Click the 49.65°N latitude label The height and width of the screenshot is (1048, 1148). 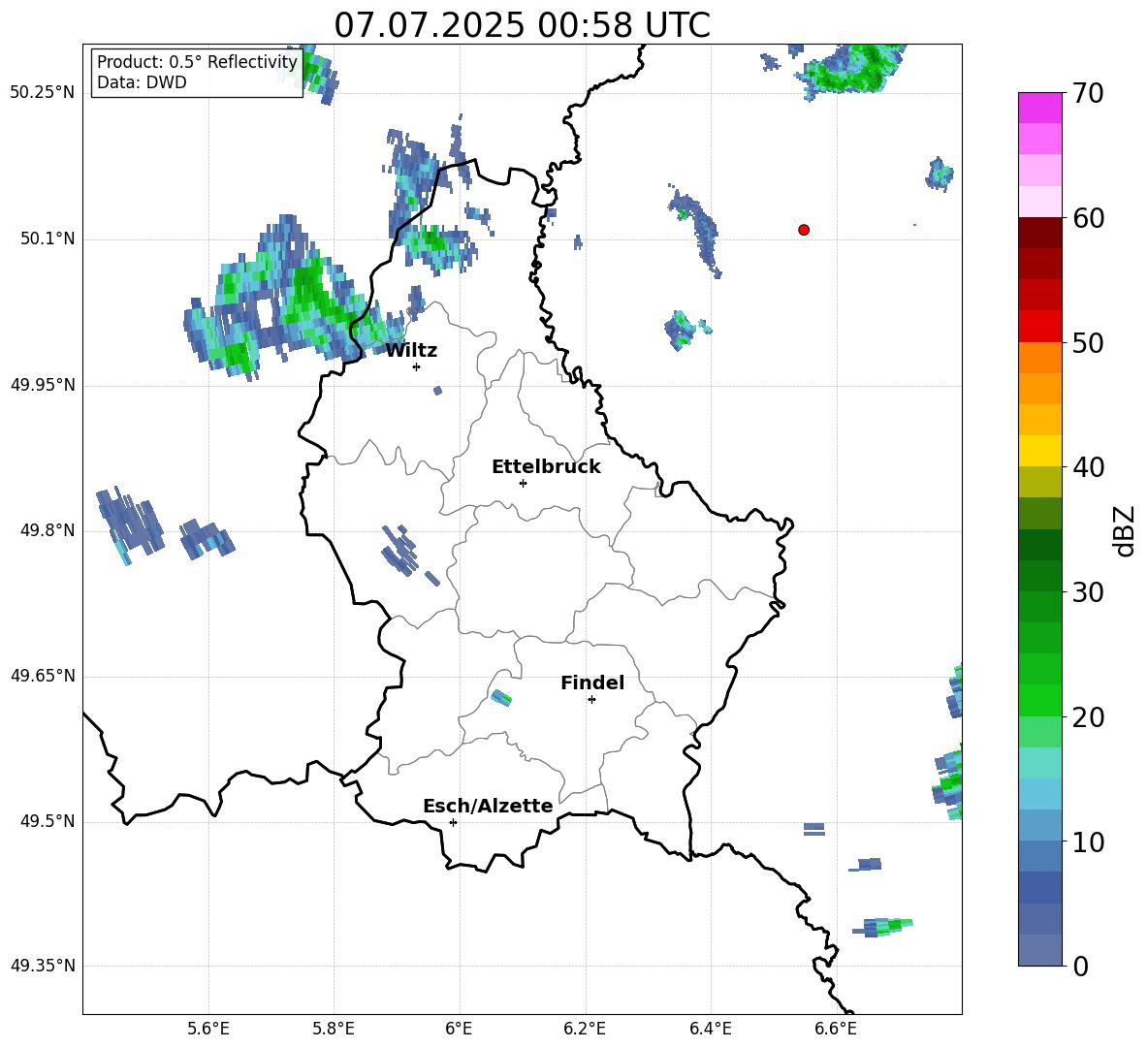43,676
